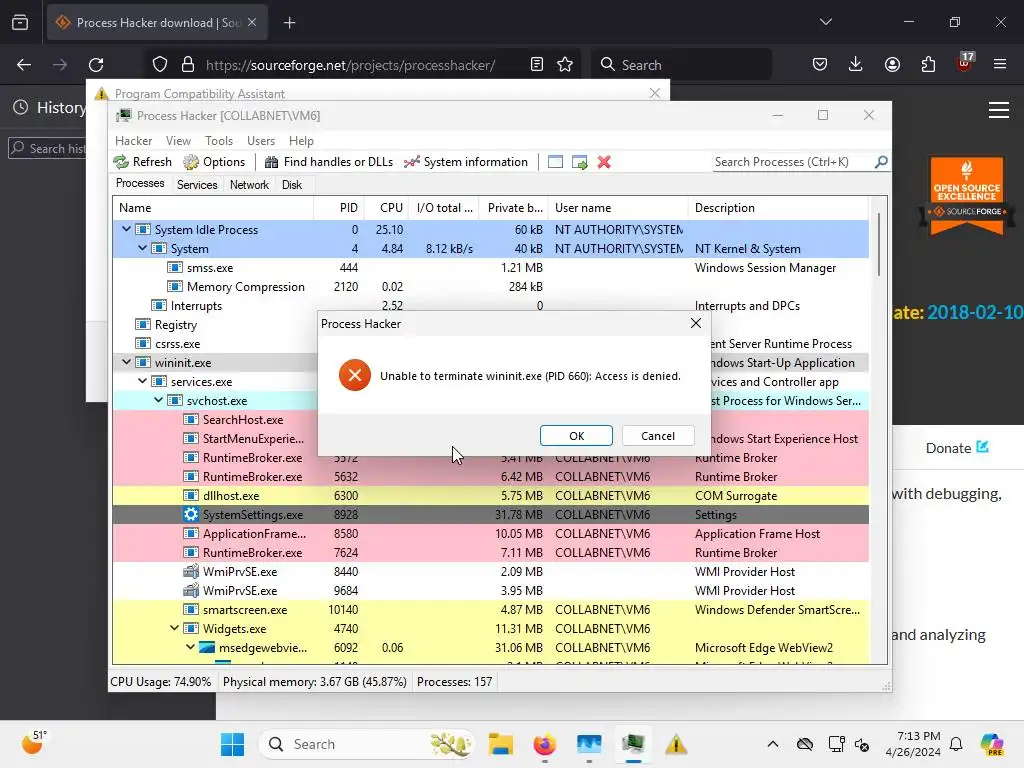Click the find window toolbar icon
Screen dimensions: 1024x768
click(x=555, y=162)
